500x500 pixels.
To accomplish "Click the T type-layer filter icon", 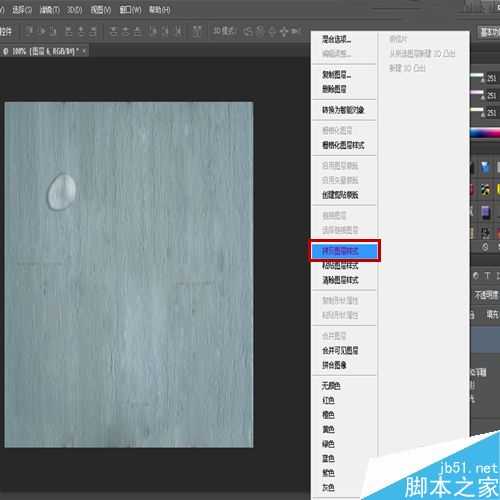I will pos(488,276).
